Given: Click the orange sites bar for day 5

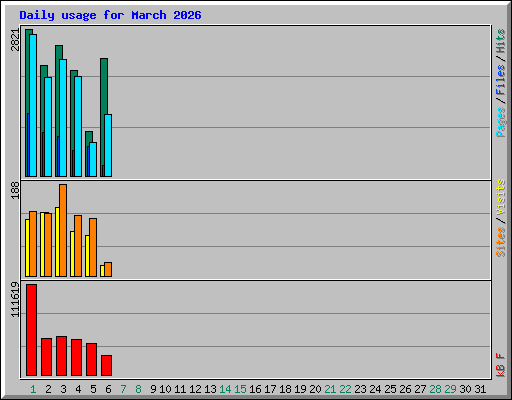Looking at the screenshot, I should point(93,248).
